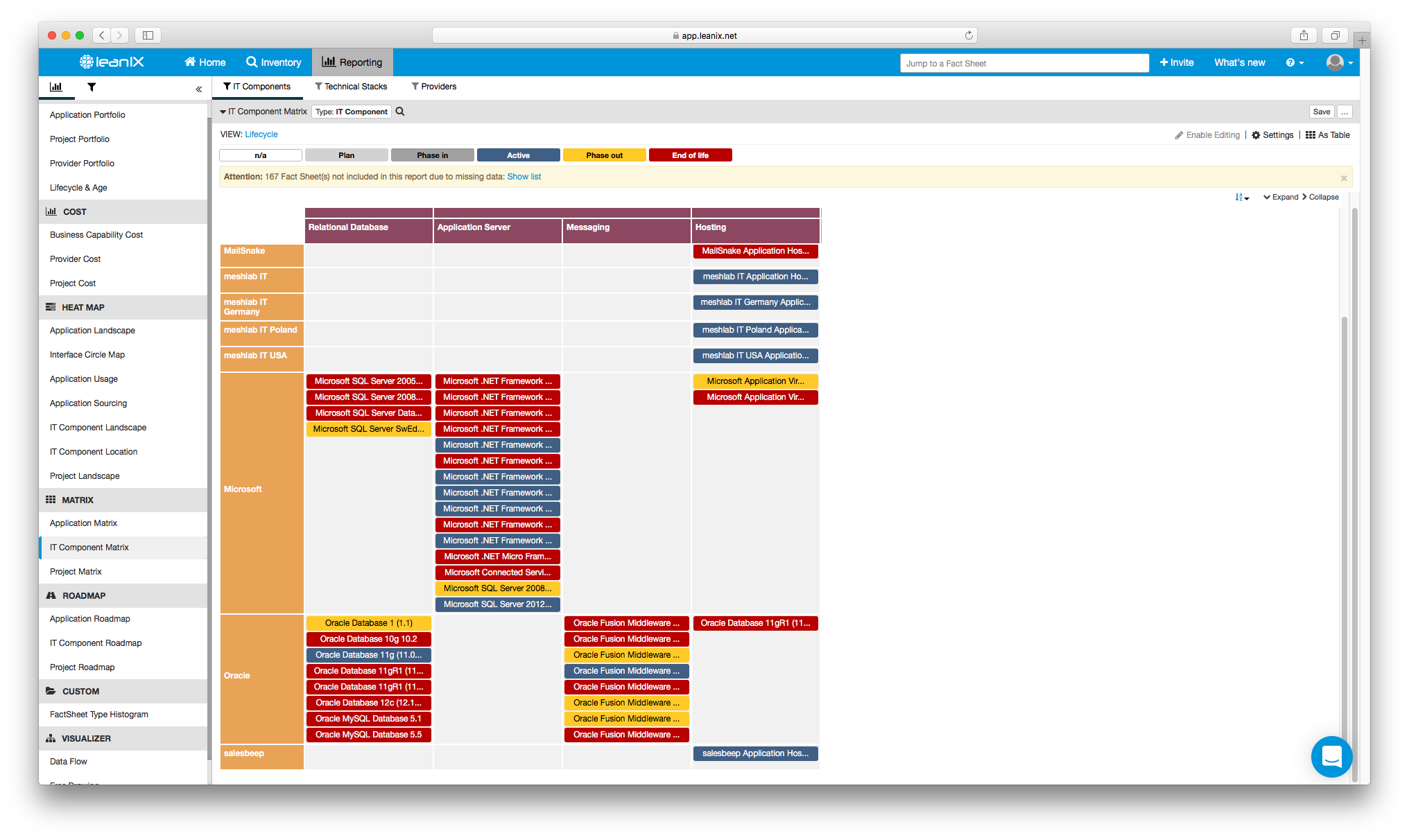The height and width of the screenshot is (840, 1409).
Task: Open the chat support bubble
Action: [1331, 756]
